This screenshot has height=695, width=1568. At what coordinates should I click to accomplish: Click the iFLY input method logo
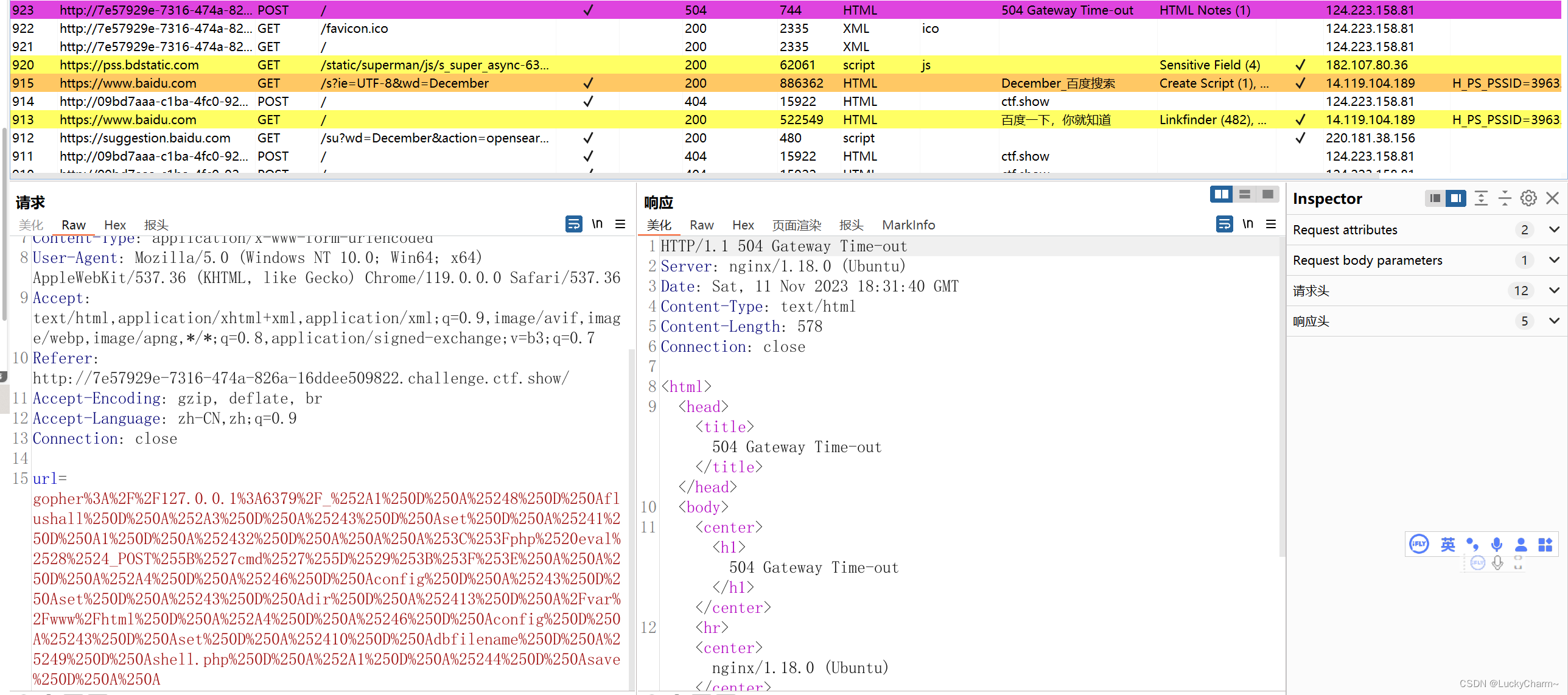1419,544
